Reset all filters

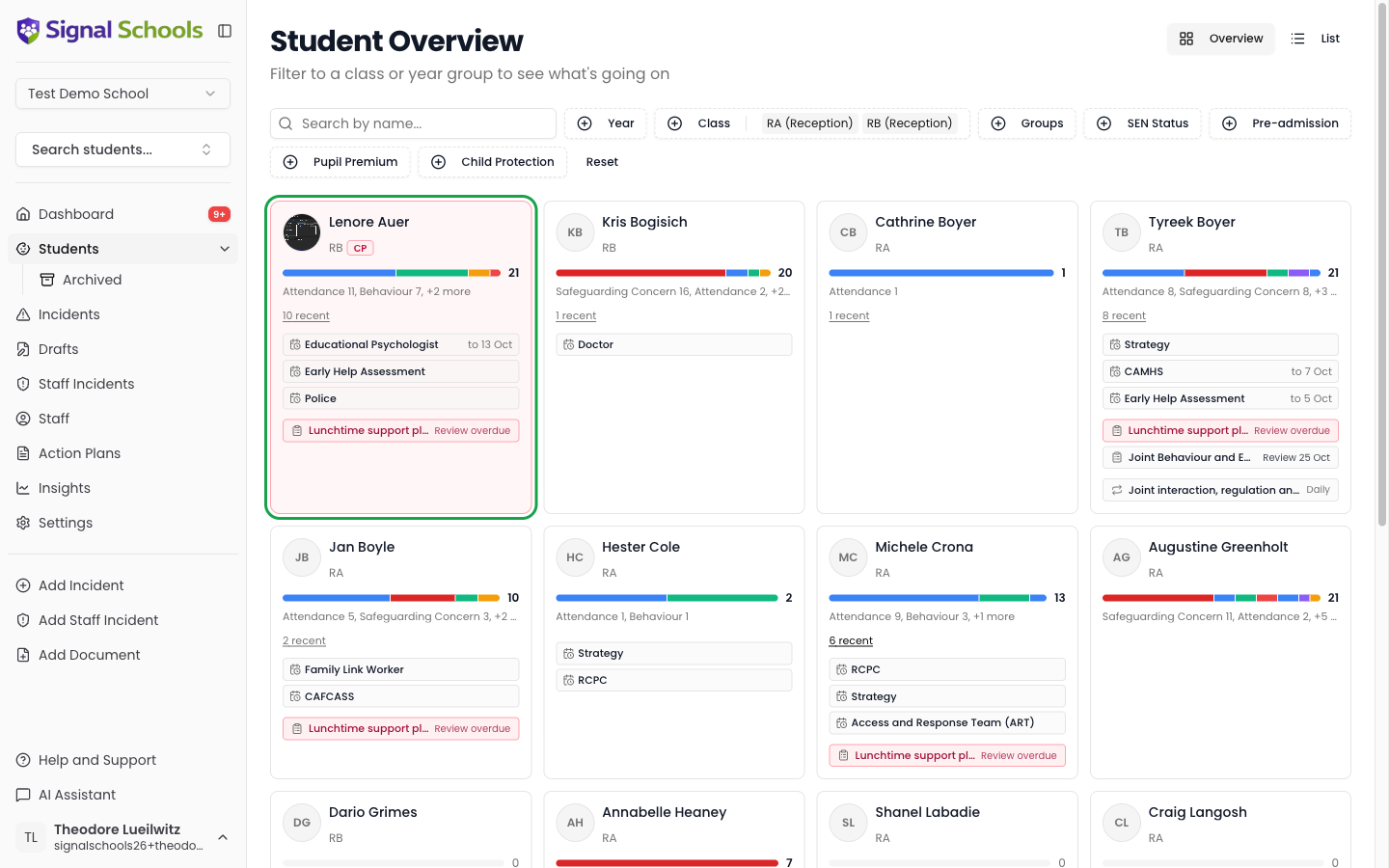click(x=602, y=162)
